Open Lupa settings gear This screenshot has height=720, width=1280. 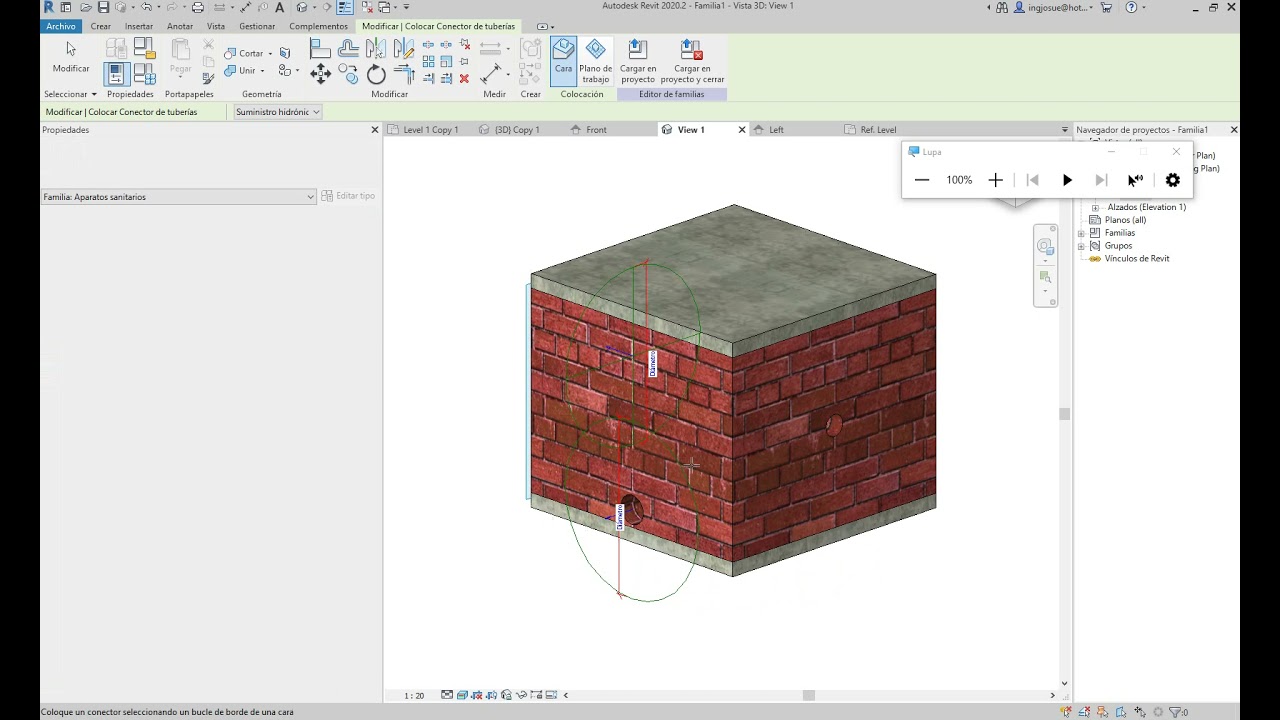[x=1173, y=180]
